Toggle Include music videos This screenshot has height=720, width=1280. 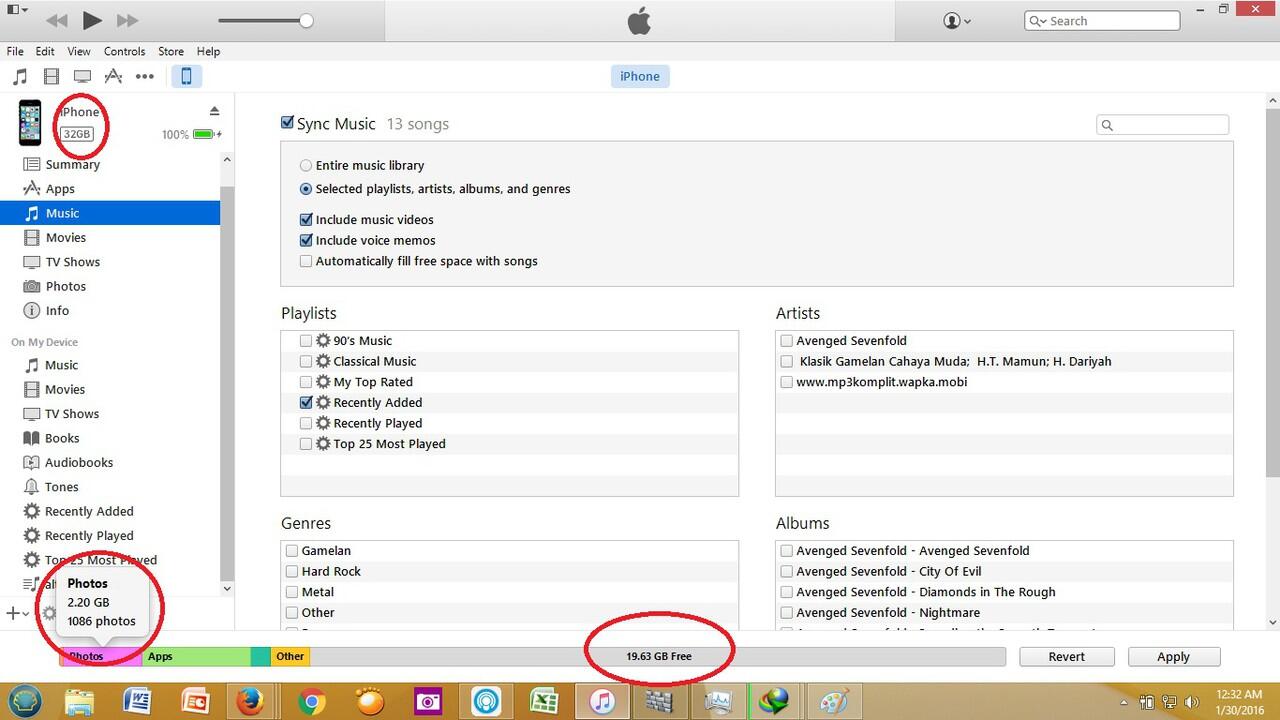tap(306, 219)
